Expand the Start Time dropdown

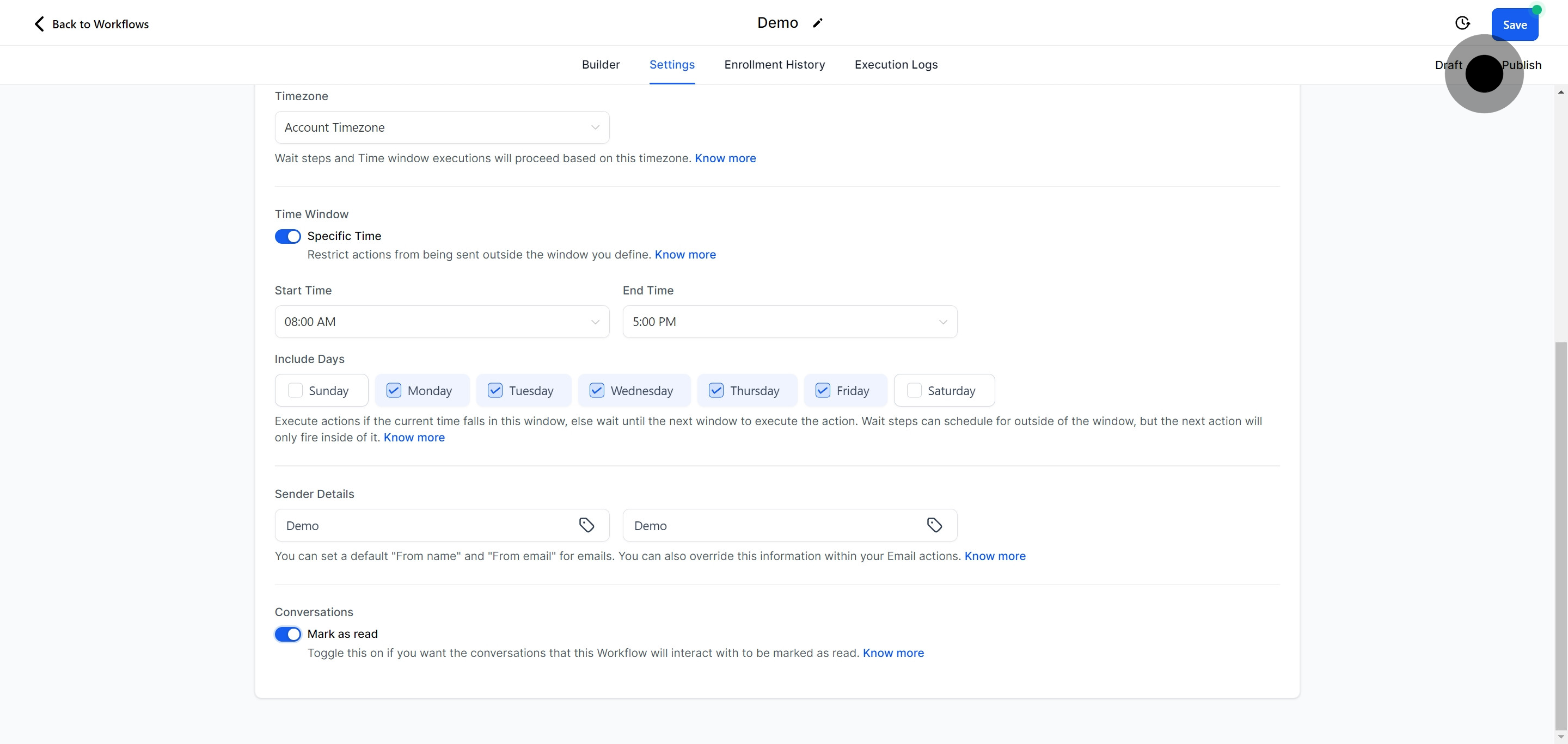click(442, 322)
